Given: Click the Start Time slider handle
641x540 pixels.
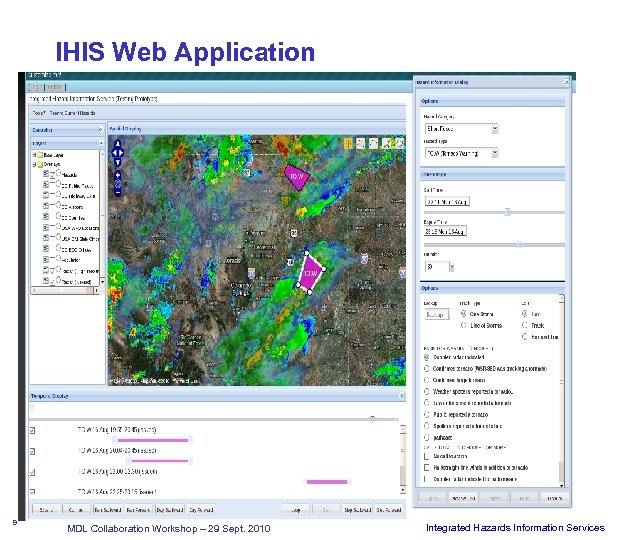Looking at the screenshot, I should [x=507, y=212].
